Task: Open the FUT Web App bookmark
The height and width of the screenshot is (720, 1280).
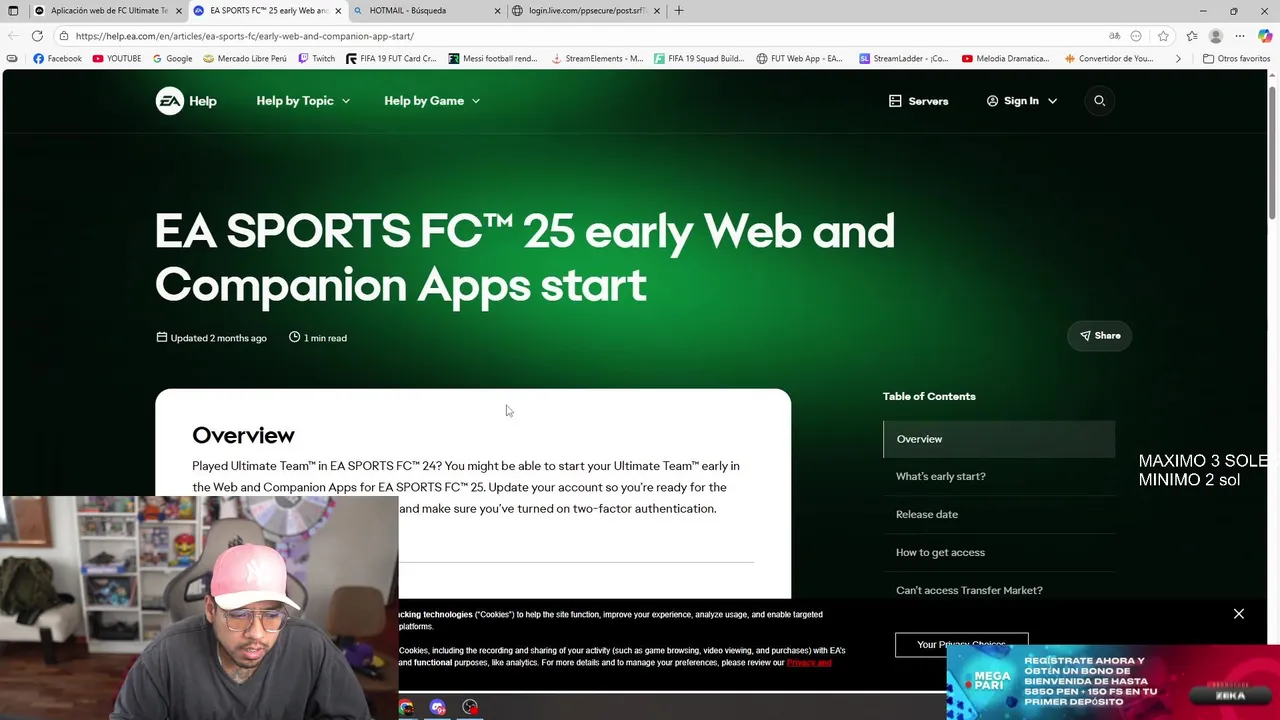Action: tap(799, 59)
